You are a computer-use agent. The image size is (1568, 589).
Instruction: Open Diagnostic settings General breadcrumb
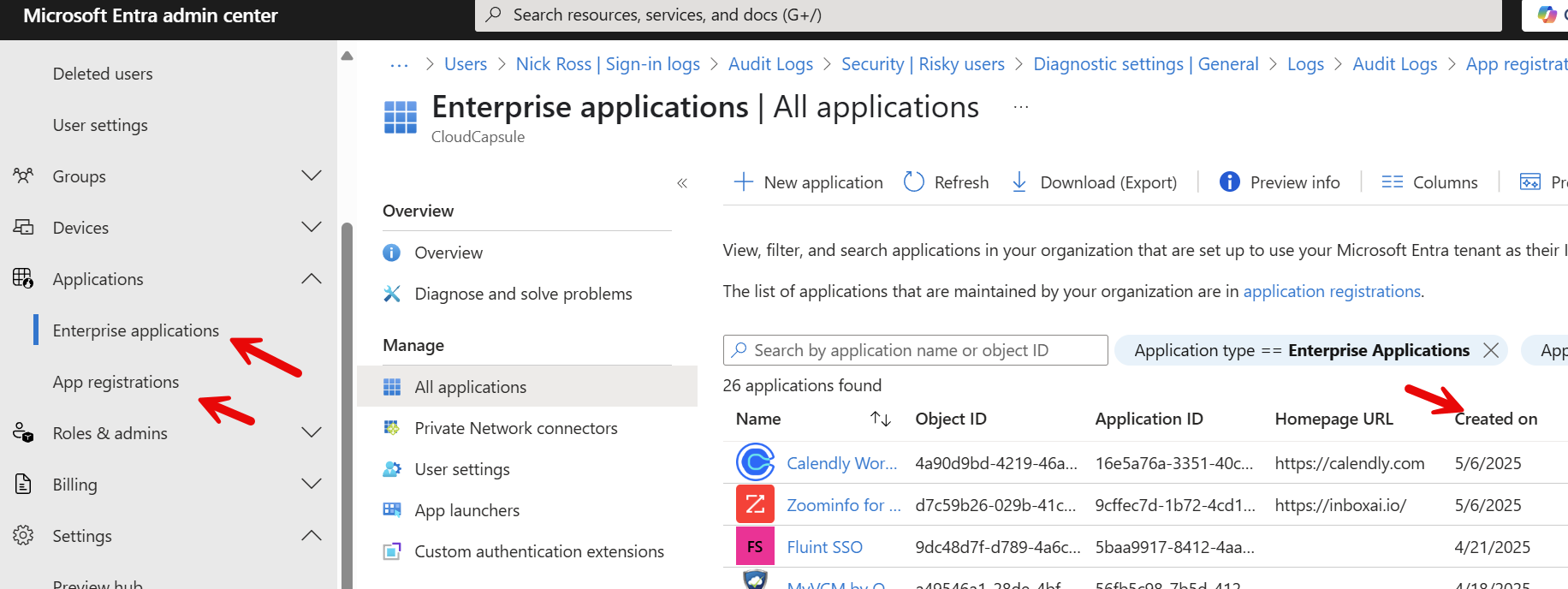click(x=1146, y=64)
